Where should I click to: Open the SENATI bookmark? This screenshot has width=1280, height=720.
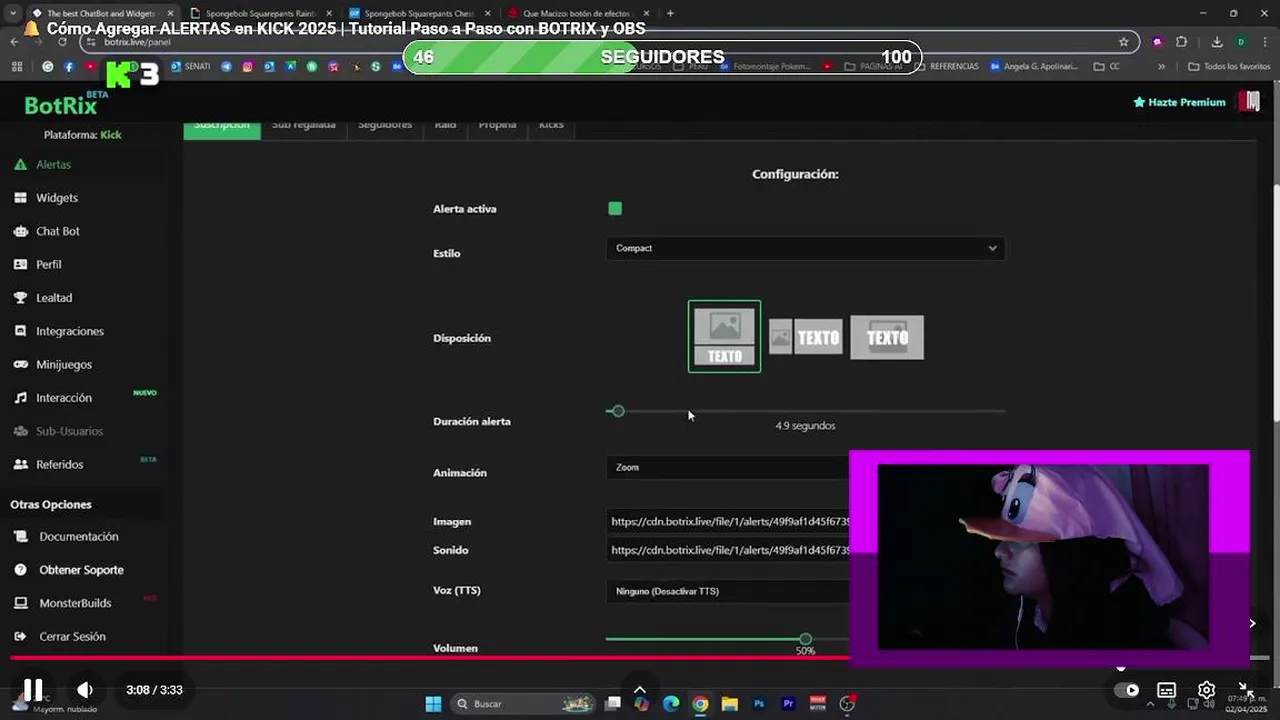[x=191, y=66]
